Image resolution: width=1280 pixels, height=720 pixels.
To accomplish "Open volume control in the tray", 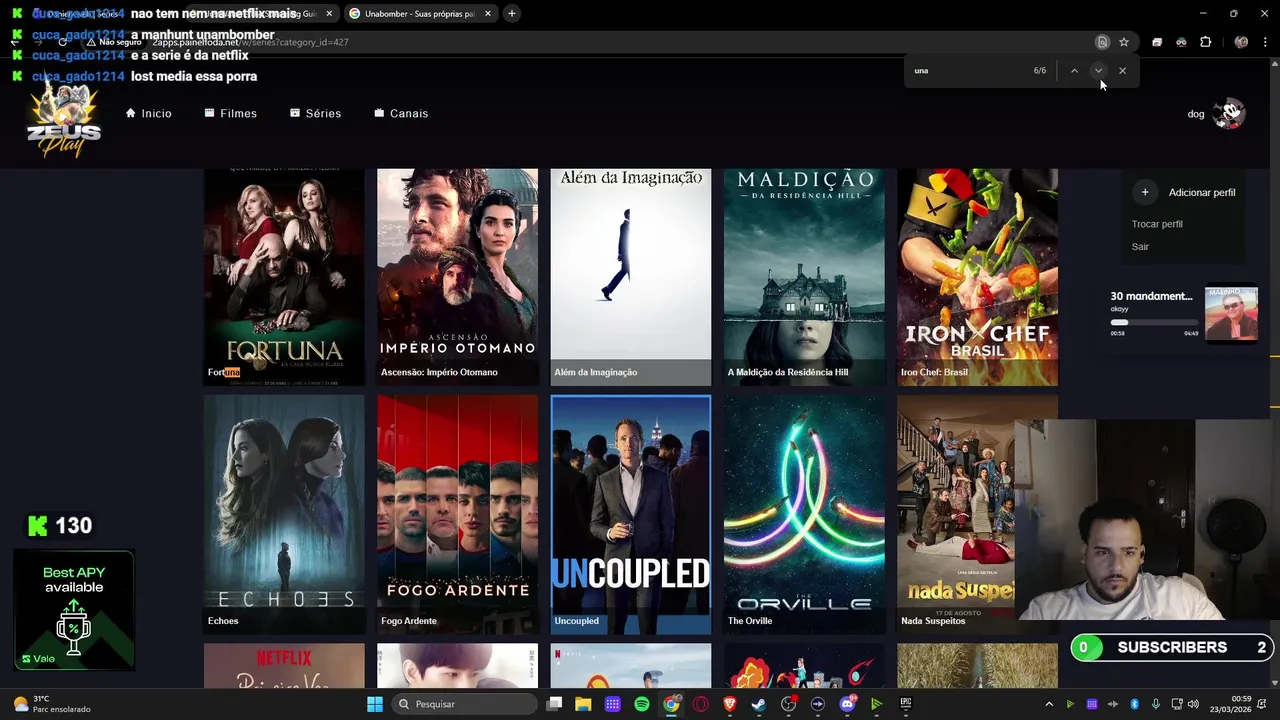I will (1195, 704).
